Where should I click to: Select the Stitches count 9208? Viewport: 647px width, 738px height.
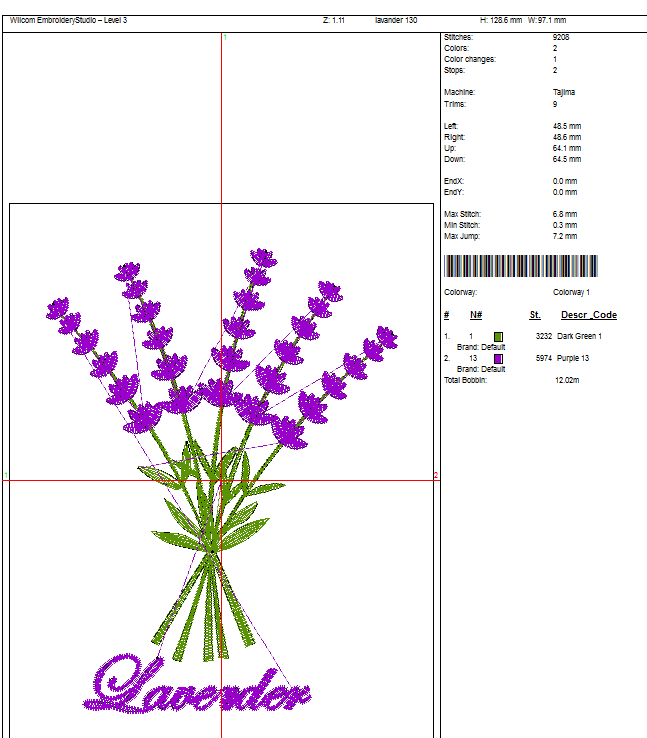tap(561, 37)
